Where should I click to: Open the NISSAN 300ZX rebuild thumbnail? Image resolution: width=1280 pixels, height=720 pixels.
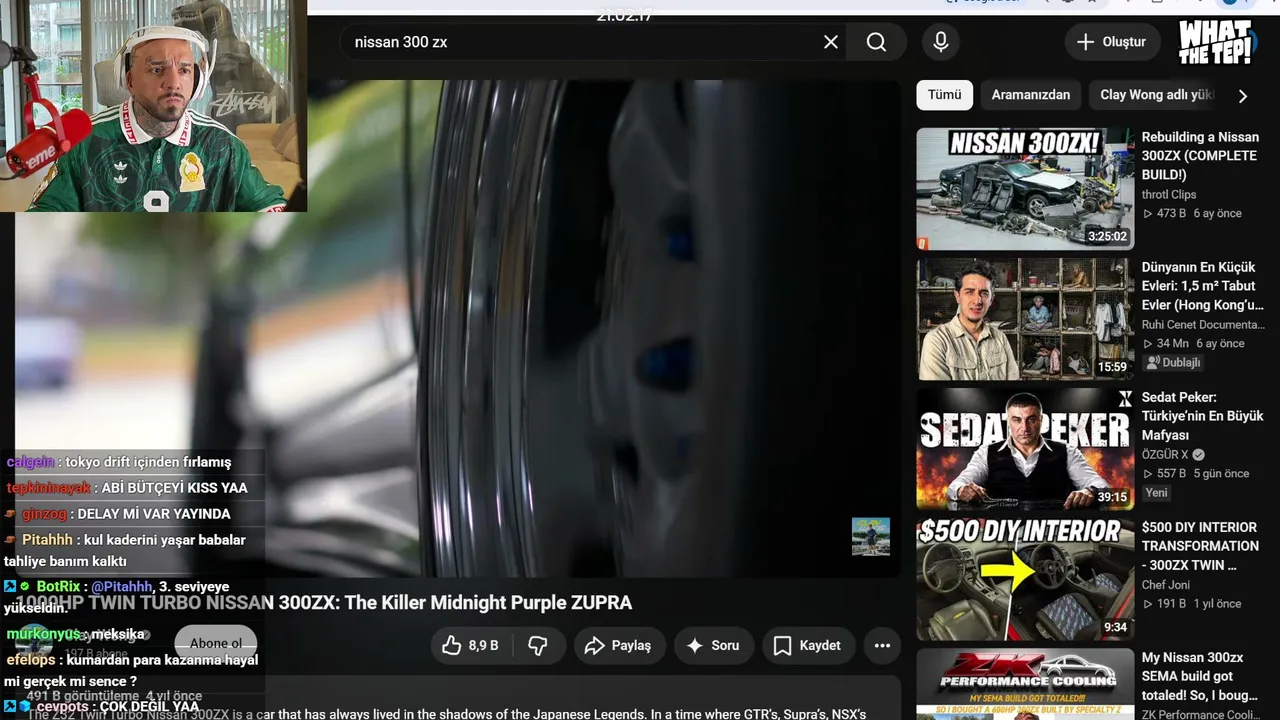tap(1025, 189)
